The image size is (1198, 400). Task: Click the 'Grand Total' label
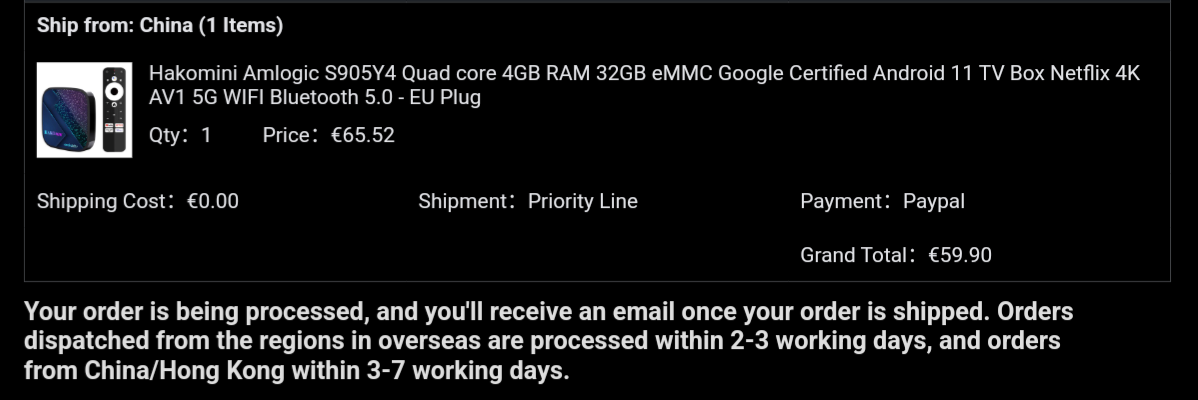[853, 255]
